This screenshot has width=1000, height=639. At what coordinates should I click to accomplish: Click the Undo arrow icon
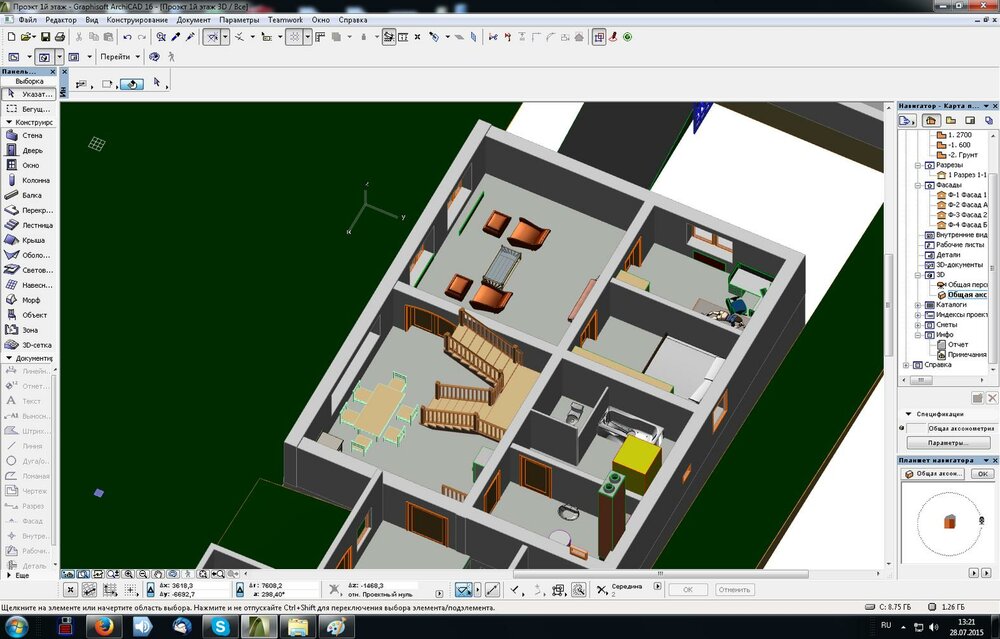[x=127, y=37]
